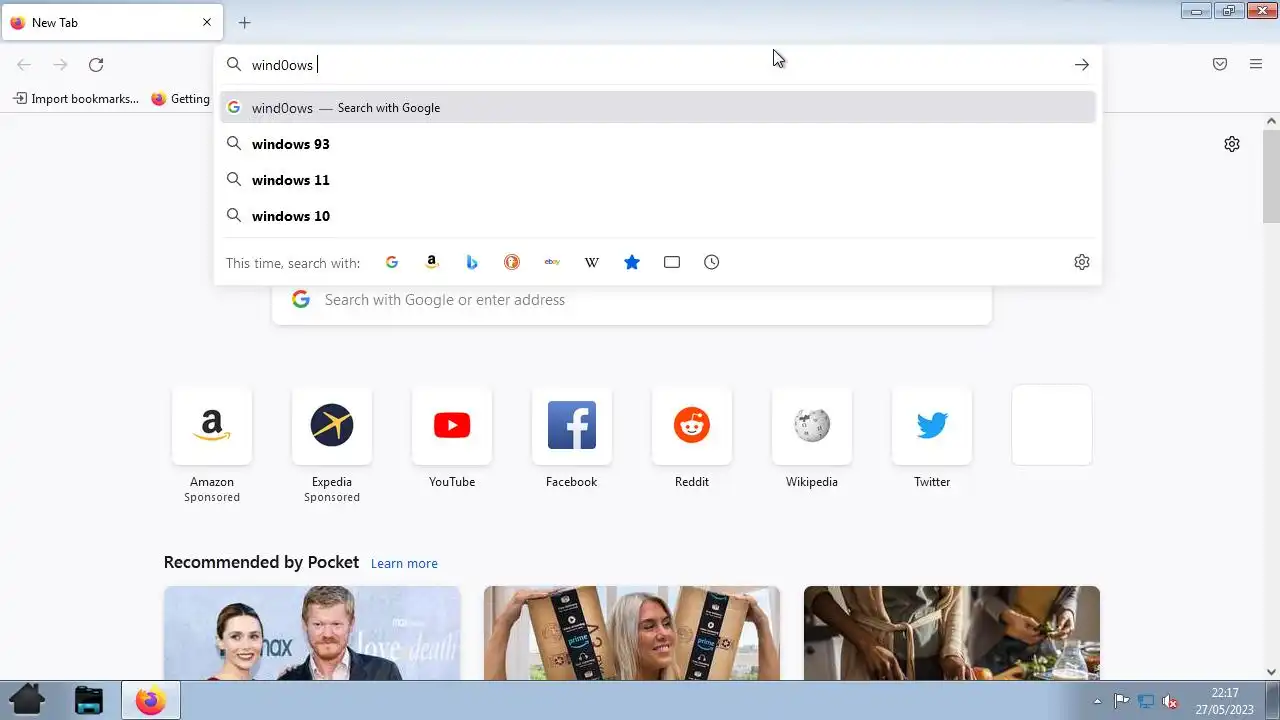Click the Pocket 'Learn more' link
Screen dimensions: 1280x720
click(404, 563)
